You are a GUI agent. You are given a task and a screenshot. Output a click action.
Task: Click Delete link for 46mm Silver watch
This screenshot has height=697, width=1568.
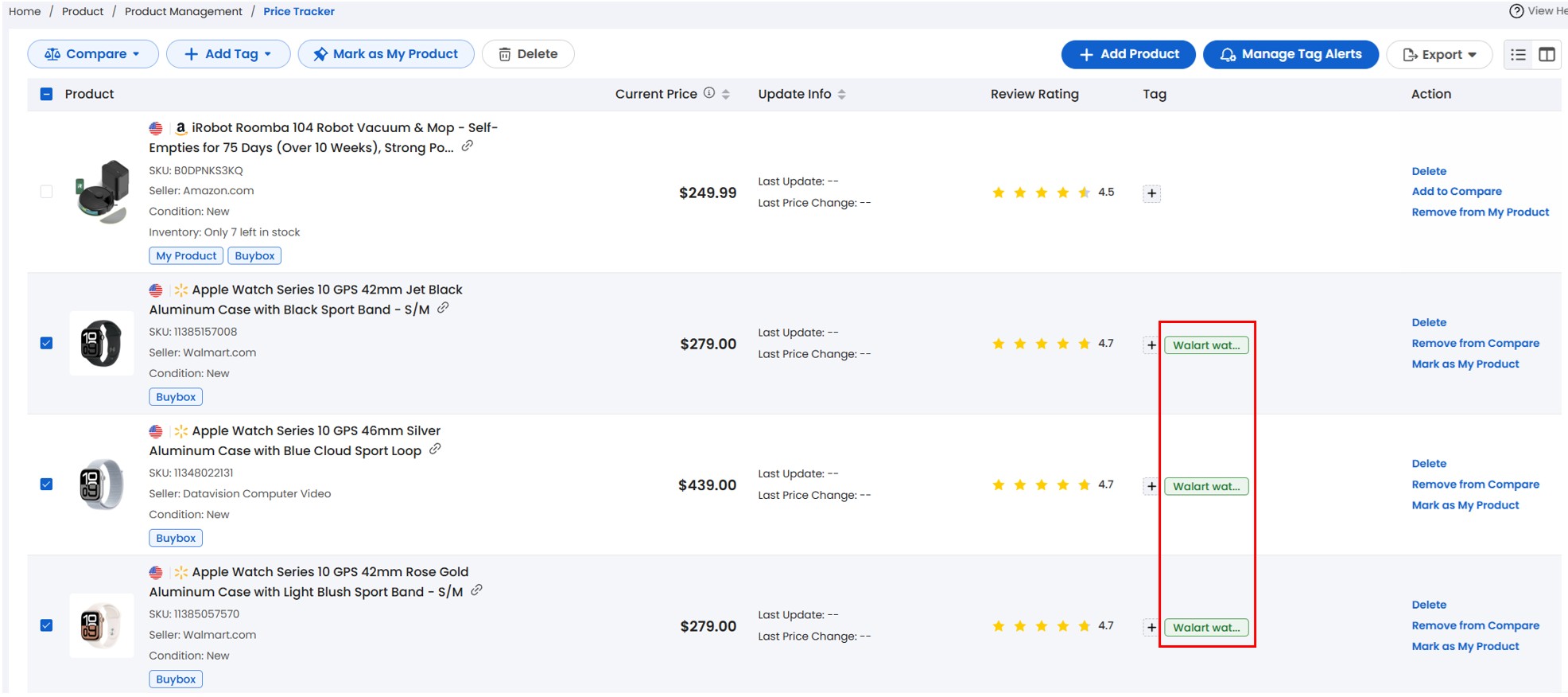click(x=1429, y=464)
